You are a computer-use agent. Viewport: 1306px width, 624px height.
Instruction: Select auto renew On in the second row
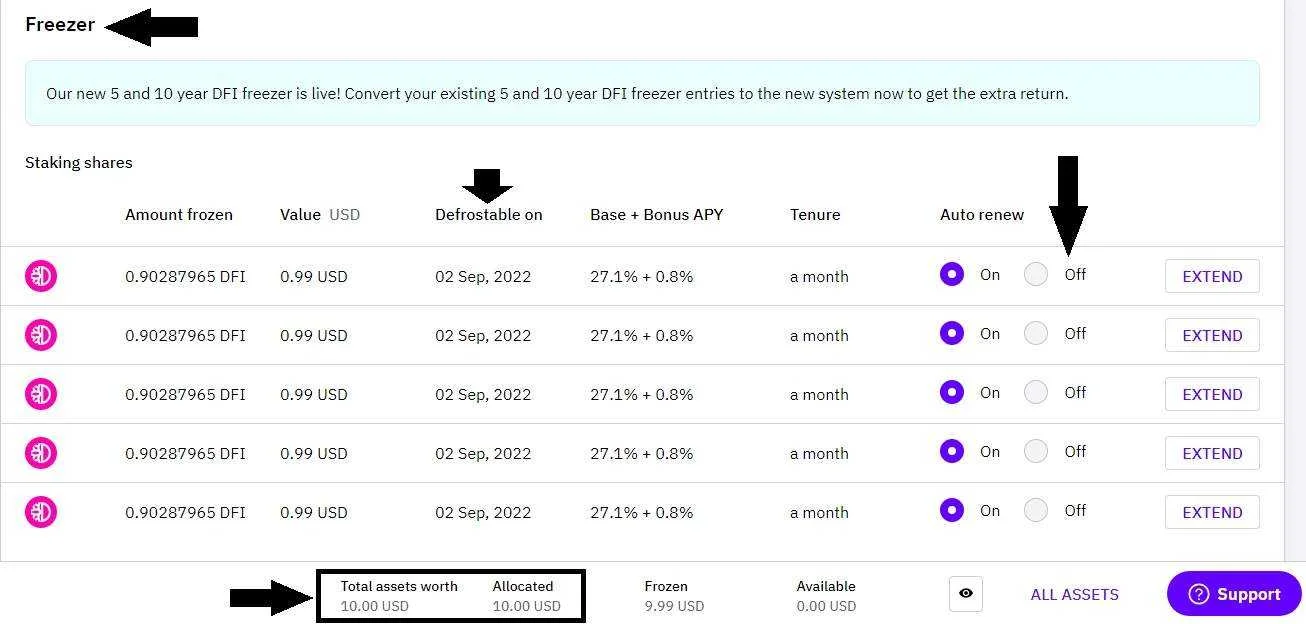click(x=952, y=333)
